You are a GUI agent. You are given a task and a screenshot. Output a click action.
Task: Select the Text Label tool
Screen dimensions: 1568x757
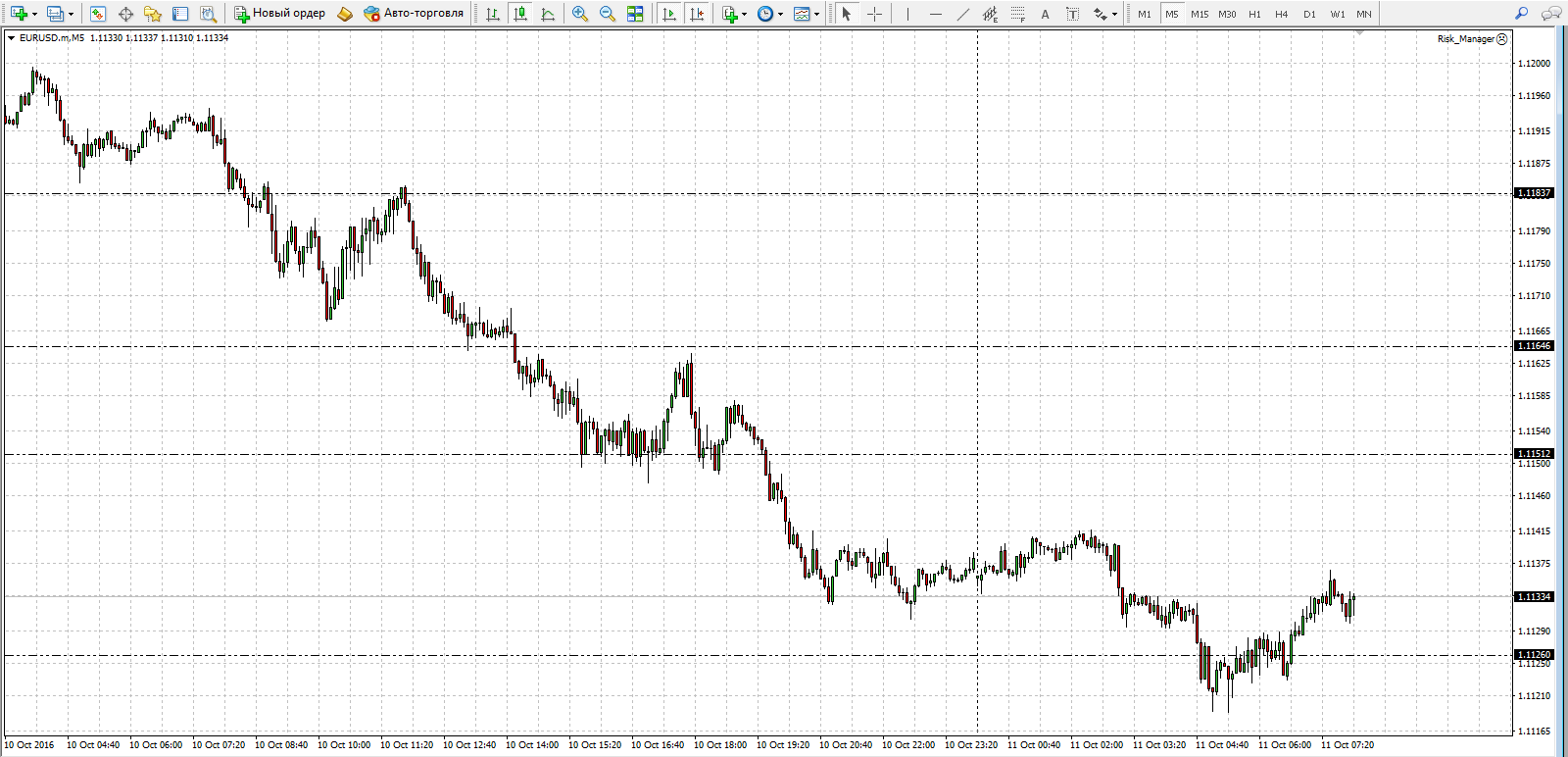point(1073,14)
